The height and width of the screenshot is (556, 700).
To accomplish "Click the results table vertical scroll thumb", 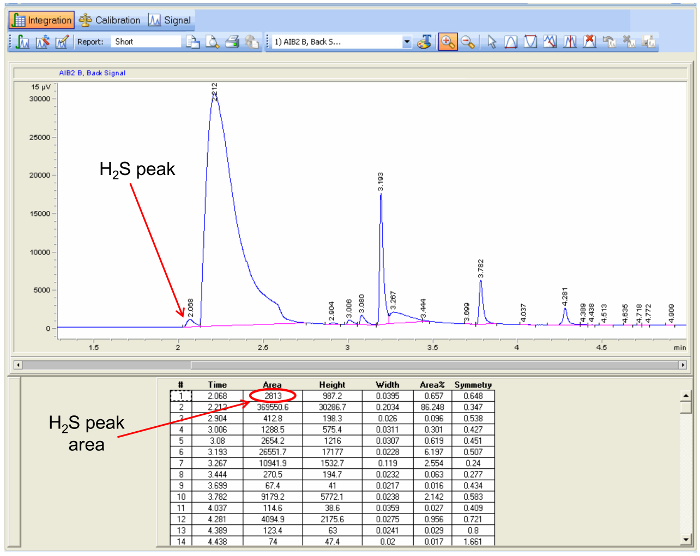I will point(686,407).
